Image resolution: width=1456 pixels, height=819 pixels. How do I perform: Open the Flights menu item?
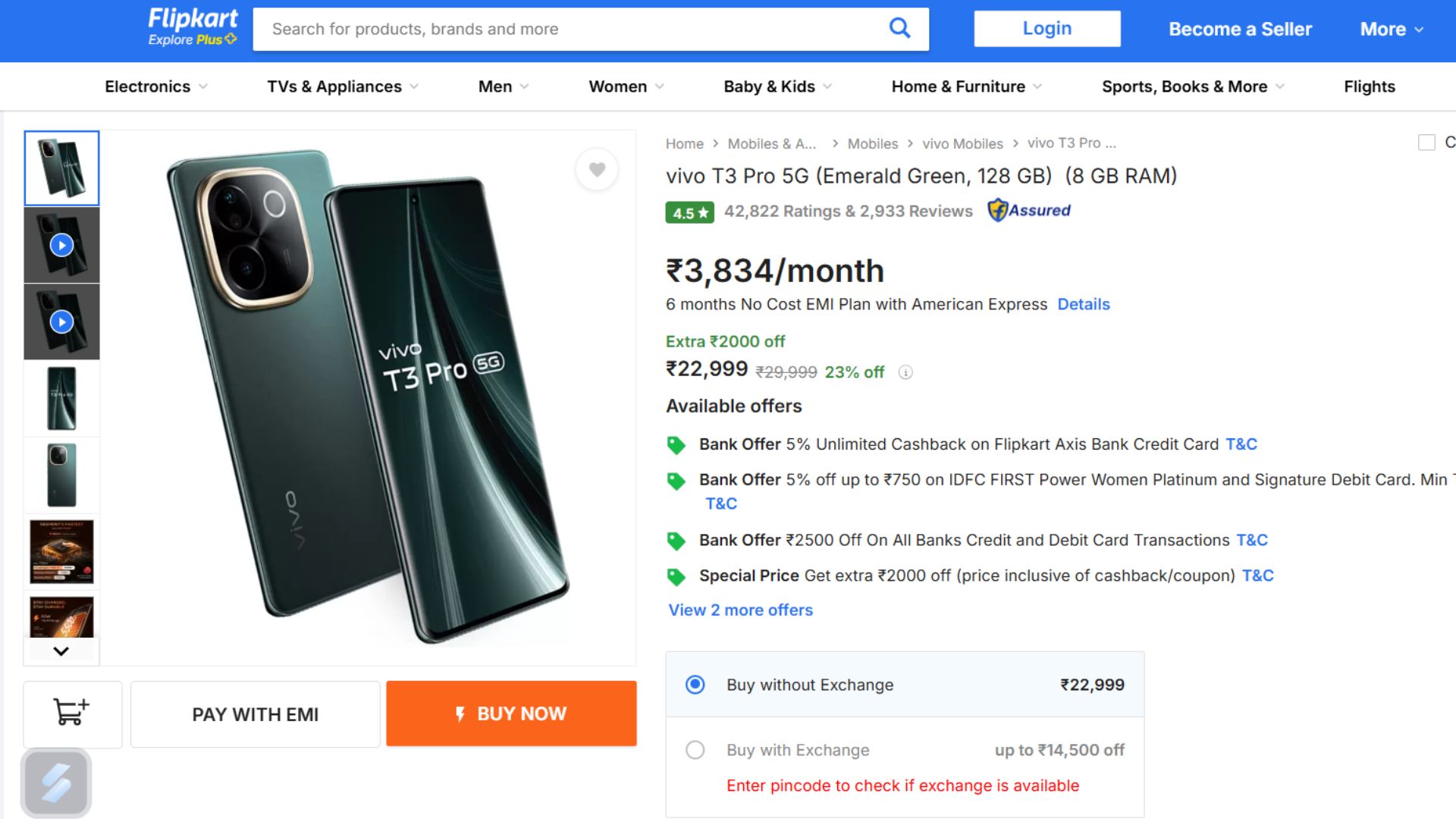1369,86
